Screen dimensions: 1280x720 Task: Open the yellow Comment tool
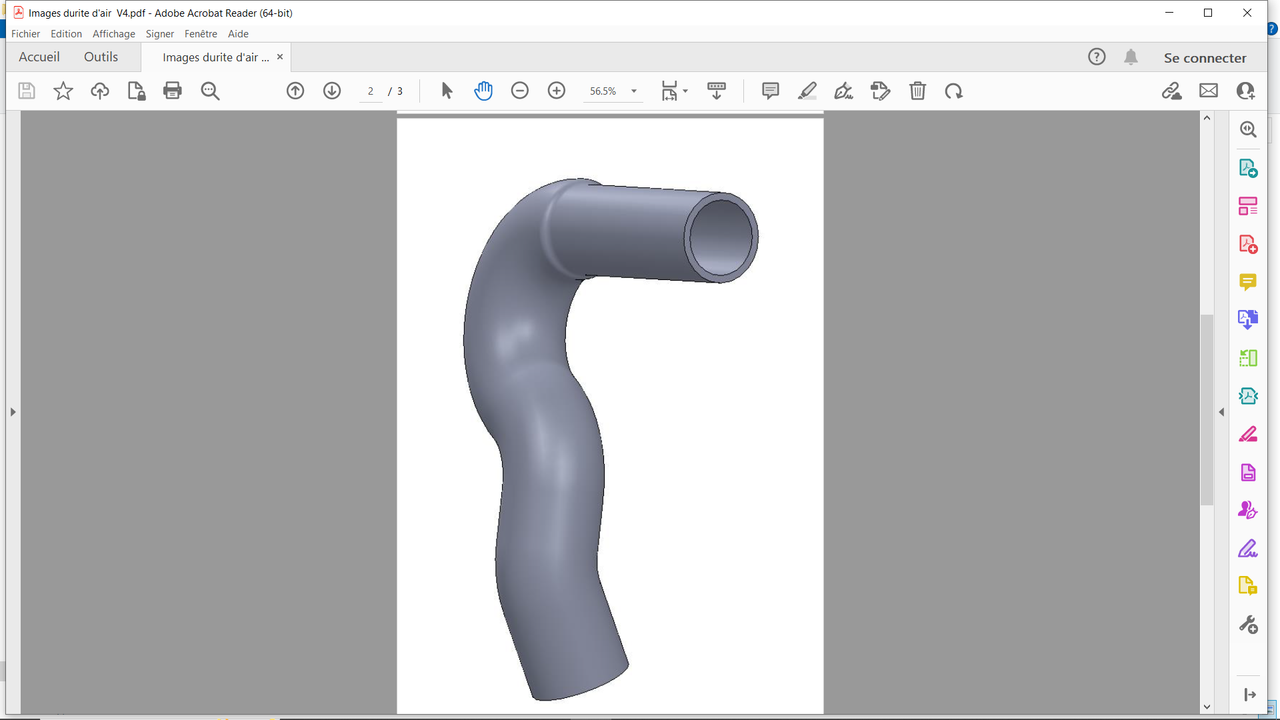(1248, 282)
